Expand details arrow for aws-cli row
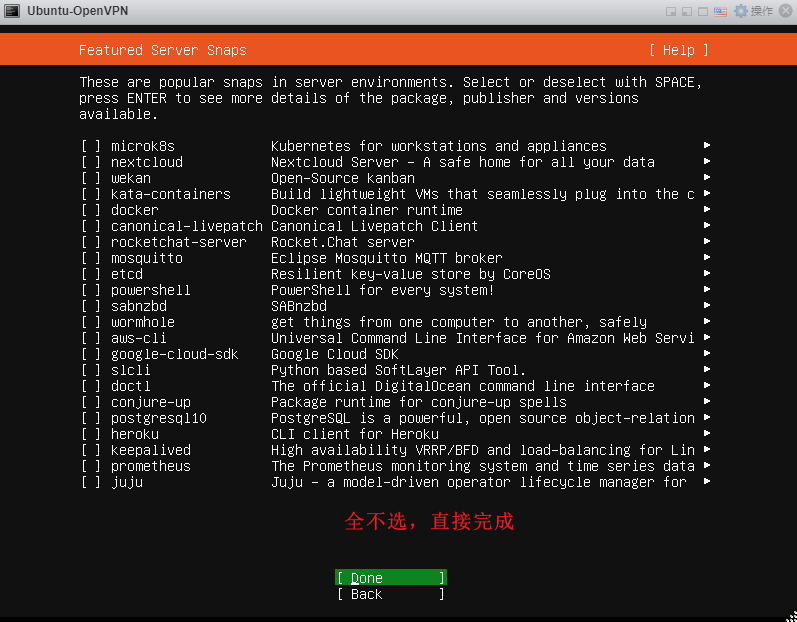Viewport: 797px width, 622px height. [x=707, y=337]
